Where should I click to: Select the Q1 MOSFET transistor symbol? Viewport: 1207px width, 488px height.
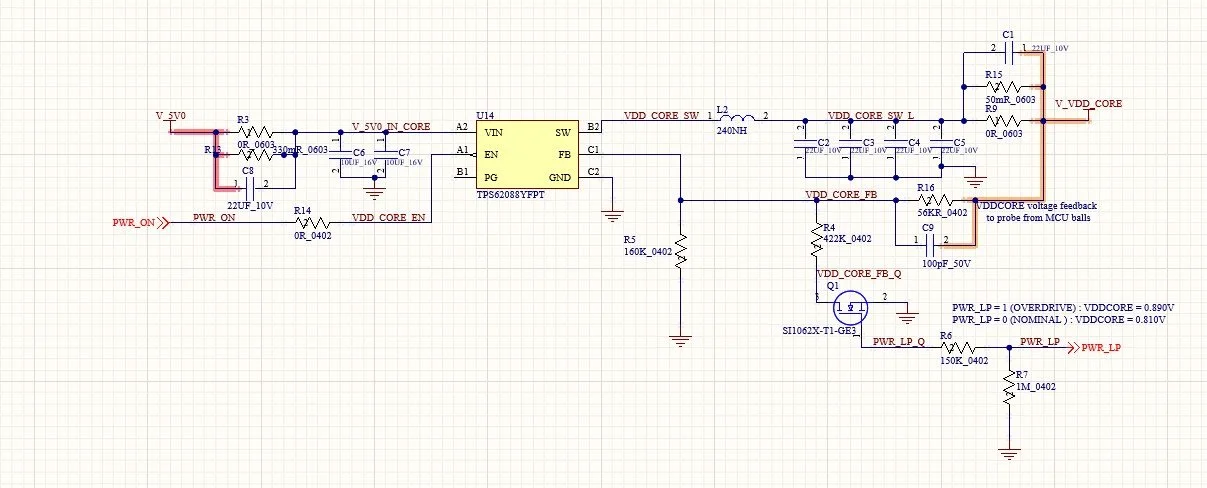tap(853, 307)
